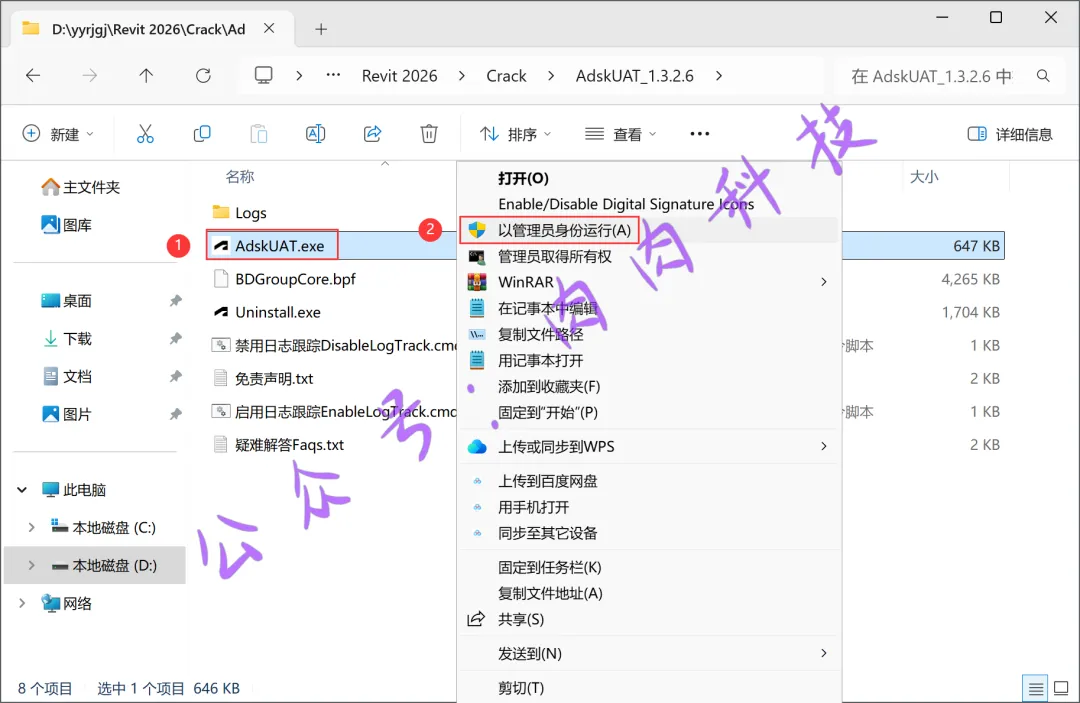Select the Uninstall.exe file

[x=278, y=312]
